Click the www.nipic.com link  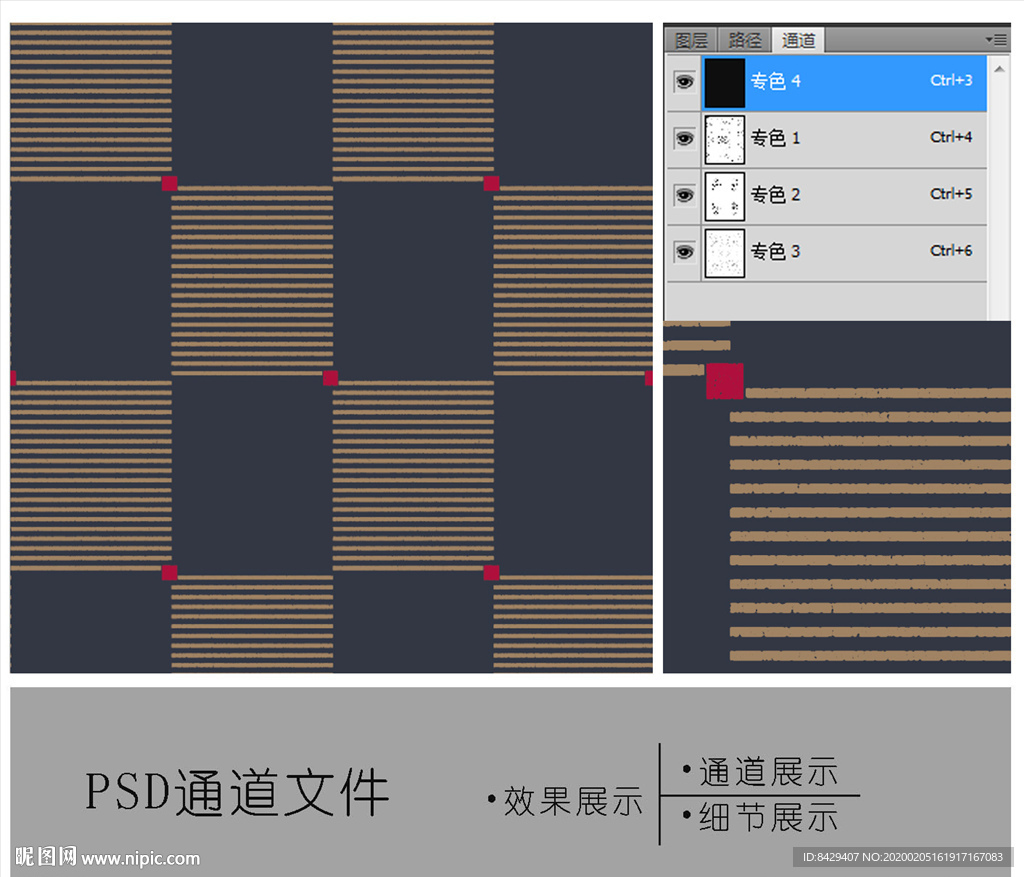point(140,858)
